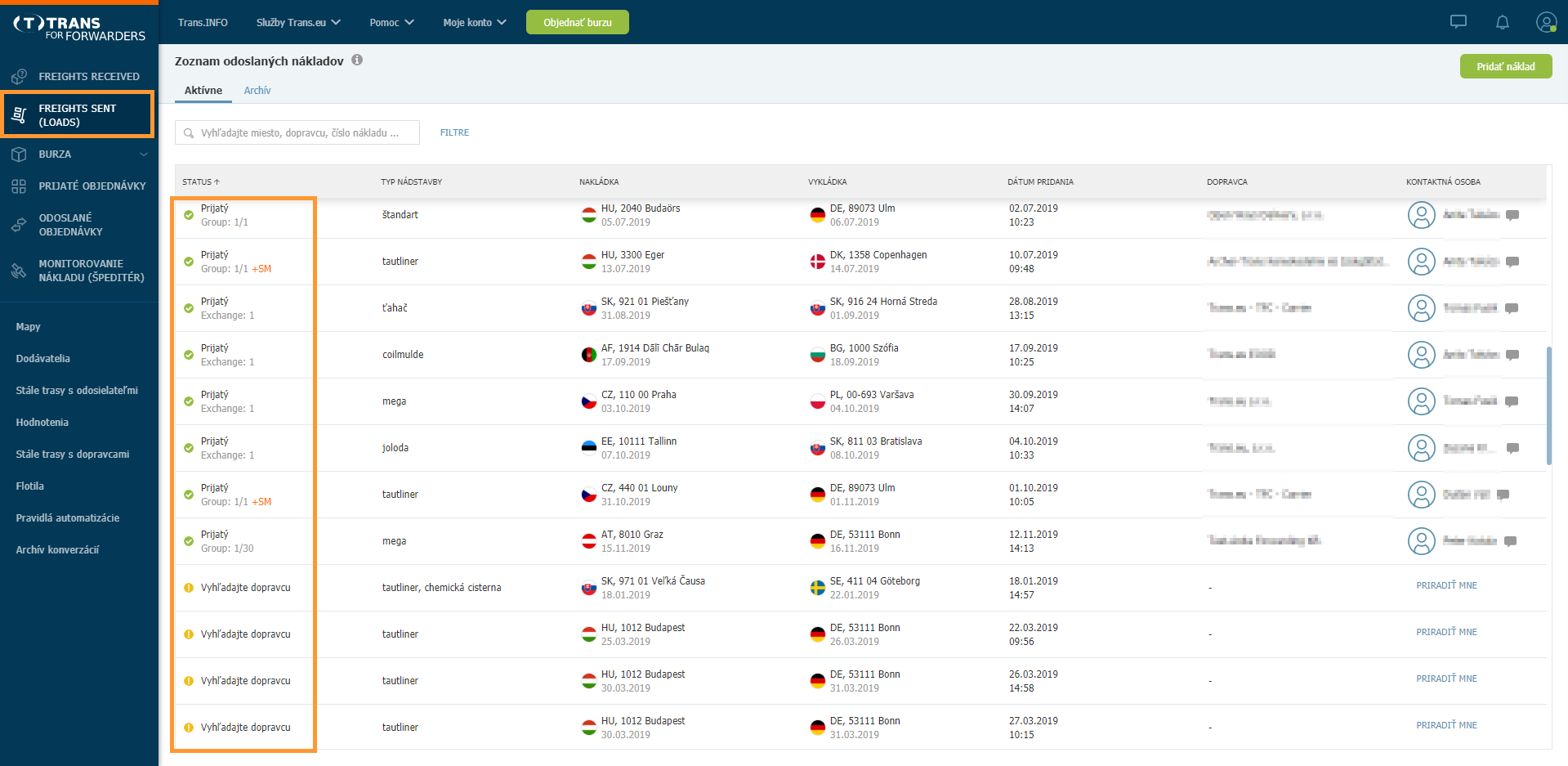Open chat for the Praha to Varšava freight
Image resolution: width=1568 pixels, height=766 pixels.
[1512, 401]
